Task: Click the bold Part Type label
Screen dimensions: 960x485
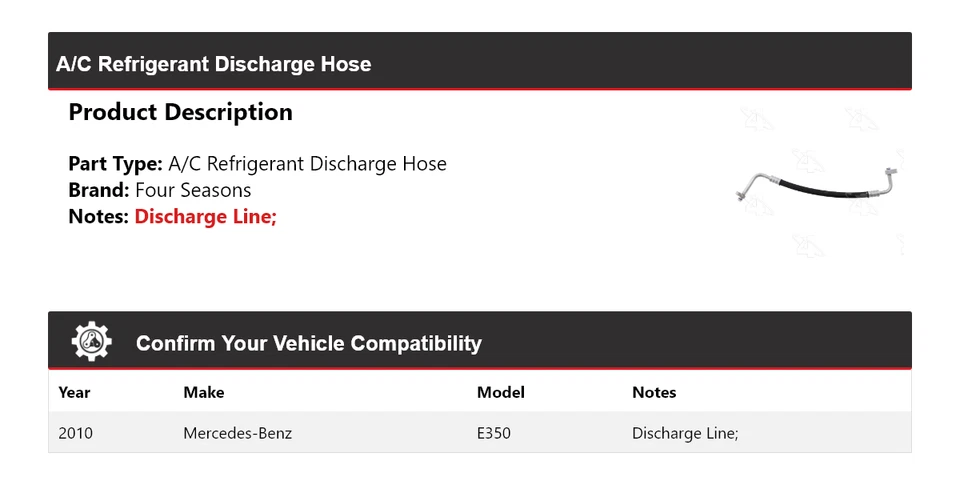Action: click(115, 164)
